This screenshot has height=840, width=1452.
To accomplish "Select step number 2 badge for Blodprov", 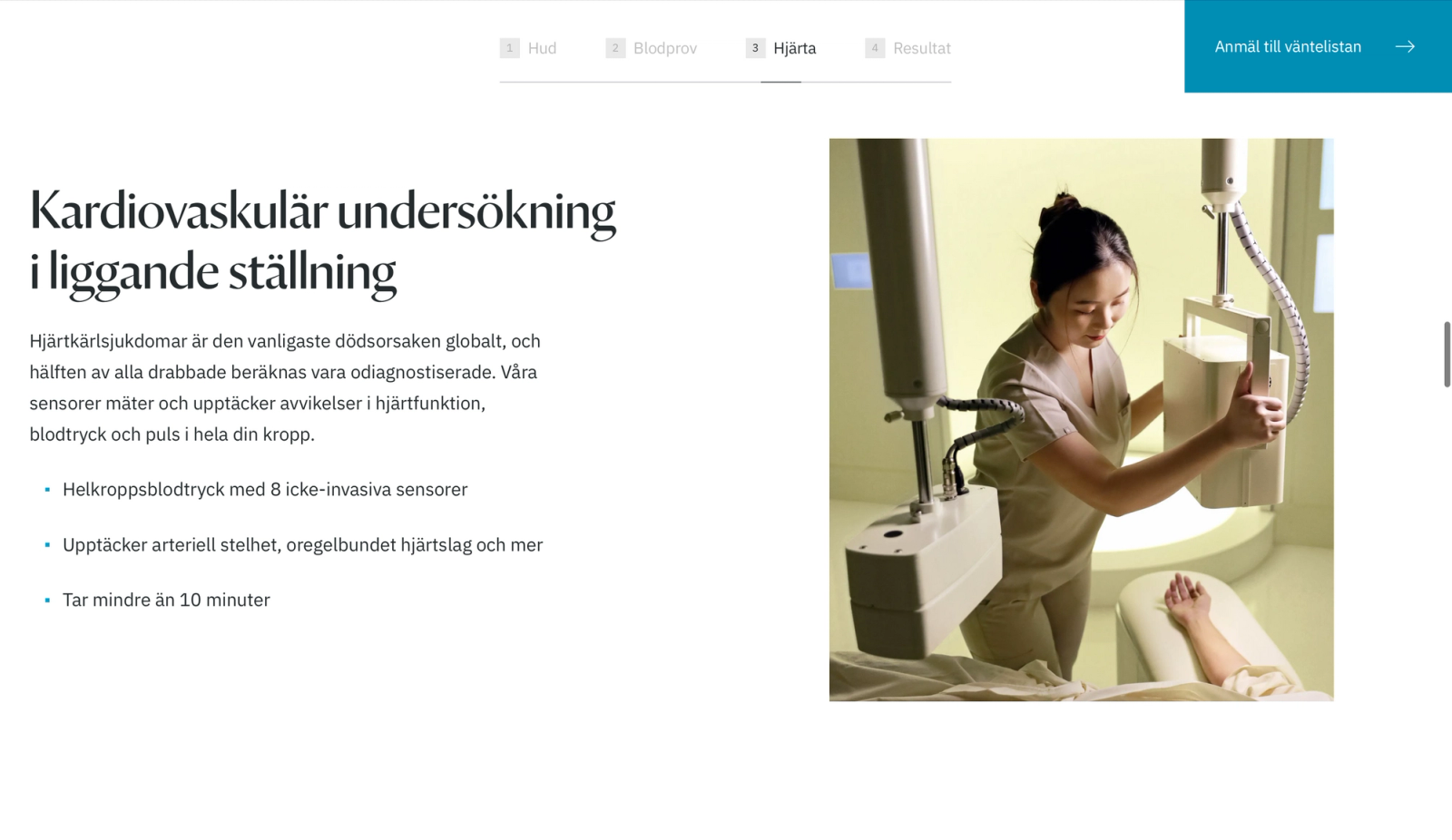I will (x=615, y=48).
